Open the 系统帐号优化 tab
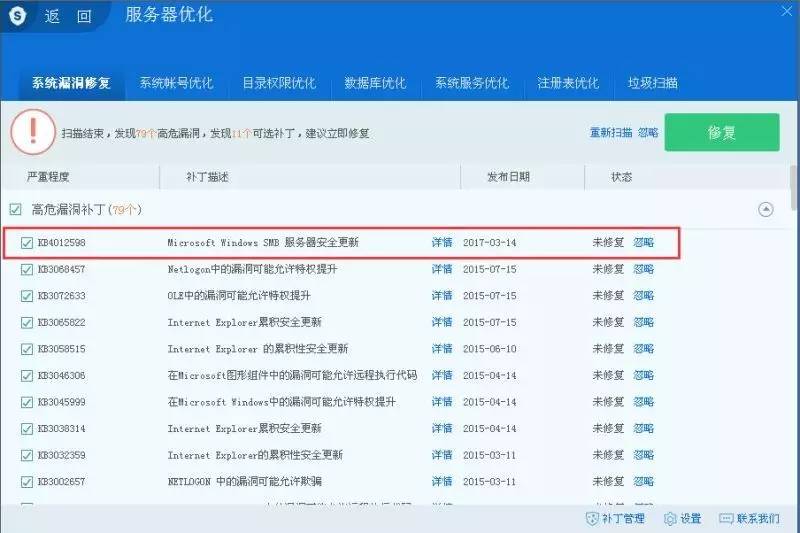This screenshot has width=800, height=533. click(176, 83)
